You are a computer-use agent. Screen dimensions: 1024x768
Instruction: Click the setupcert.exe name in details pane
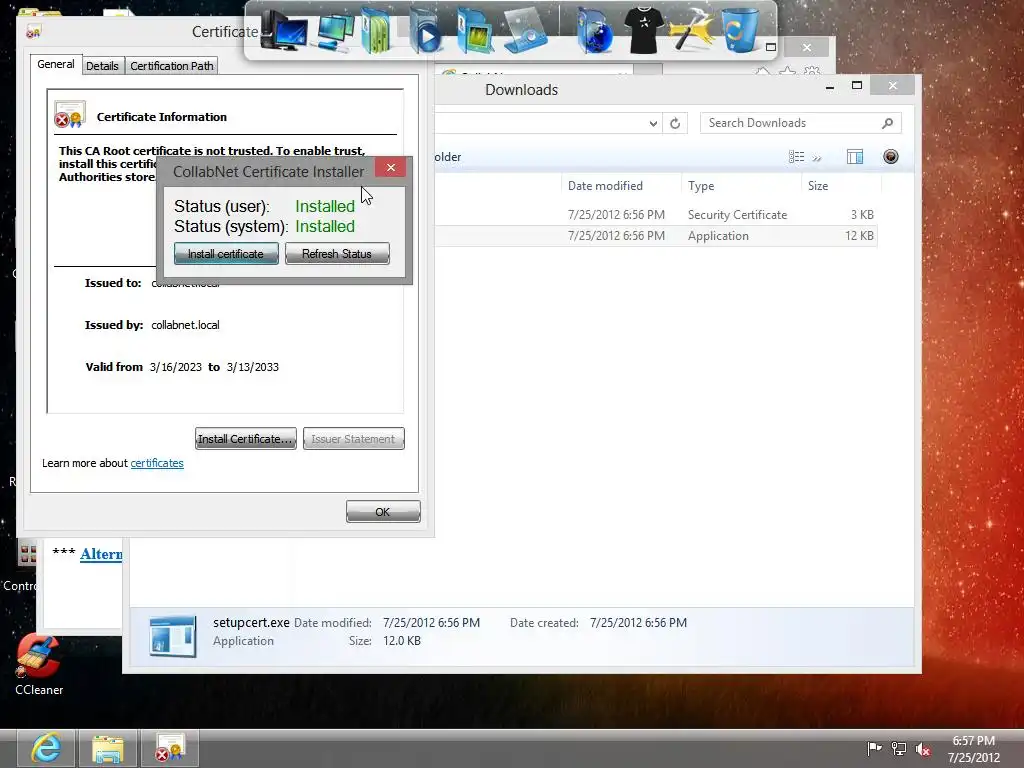[251, 622]
